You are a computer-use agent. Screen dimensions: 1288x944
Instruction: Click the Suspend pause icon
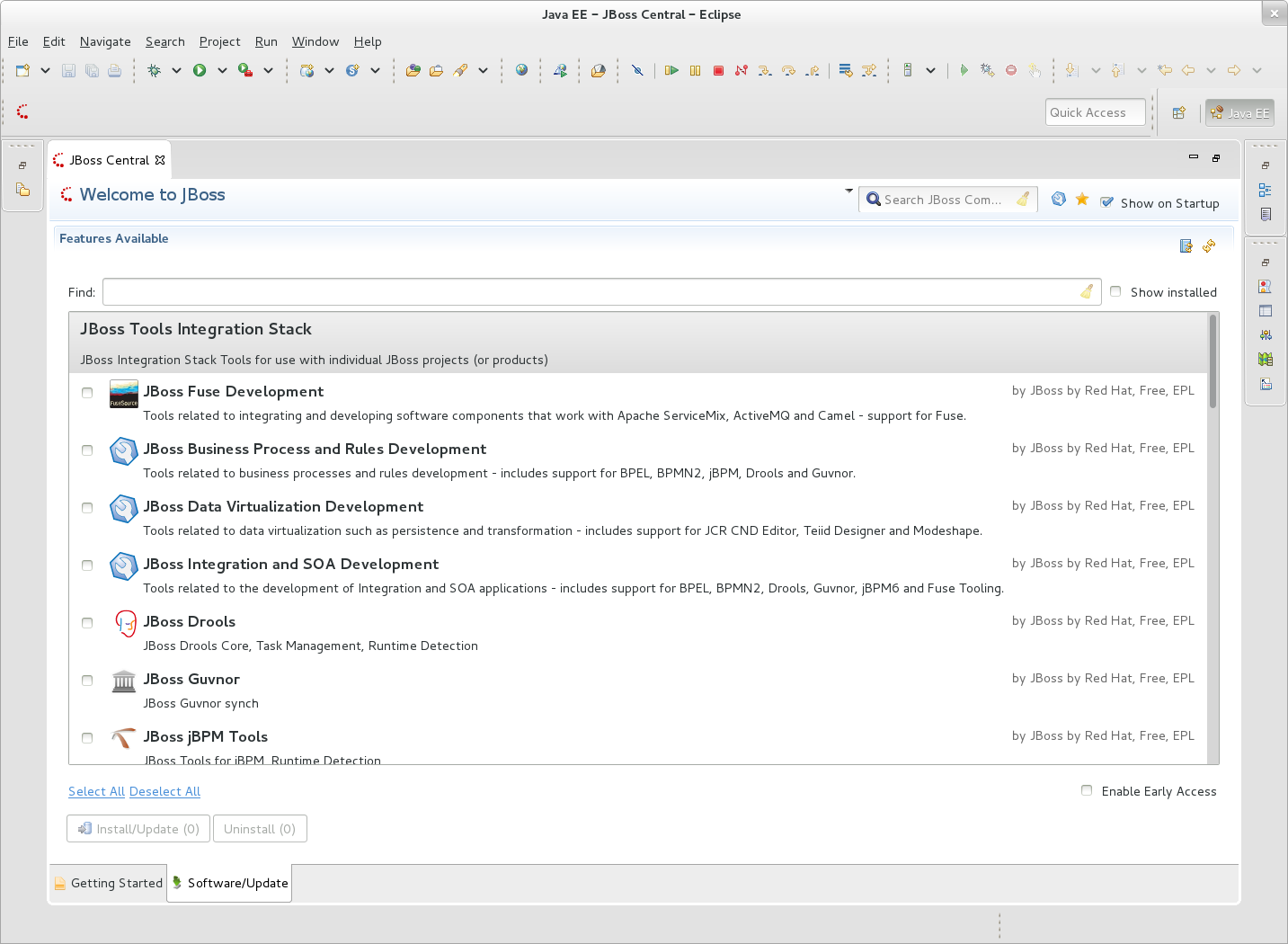tap(695, 70)
